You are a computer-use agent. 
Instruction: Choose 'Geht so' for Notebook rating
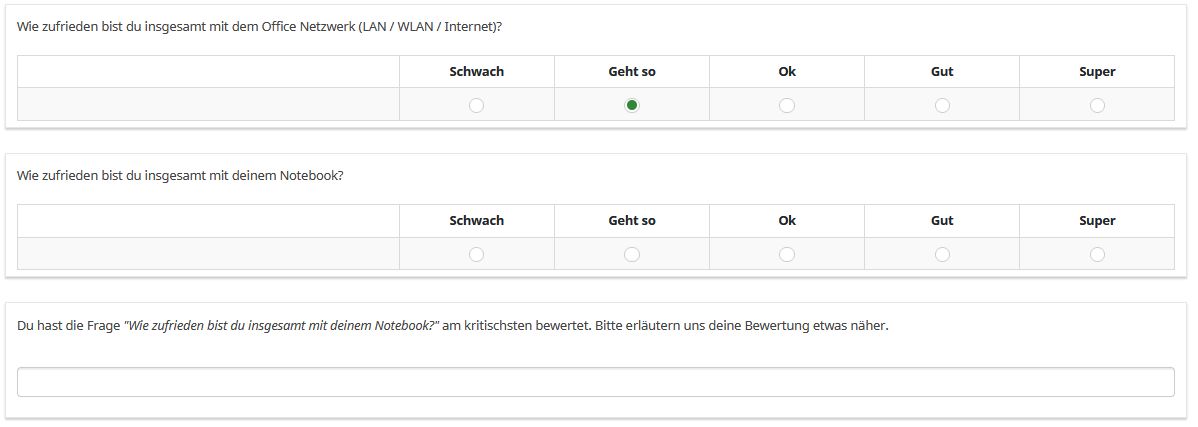coord(632,254)
